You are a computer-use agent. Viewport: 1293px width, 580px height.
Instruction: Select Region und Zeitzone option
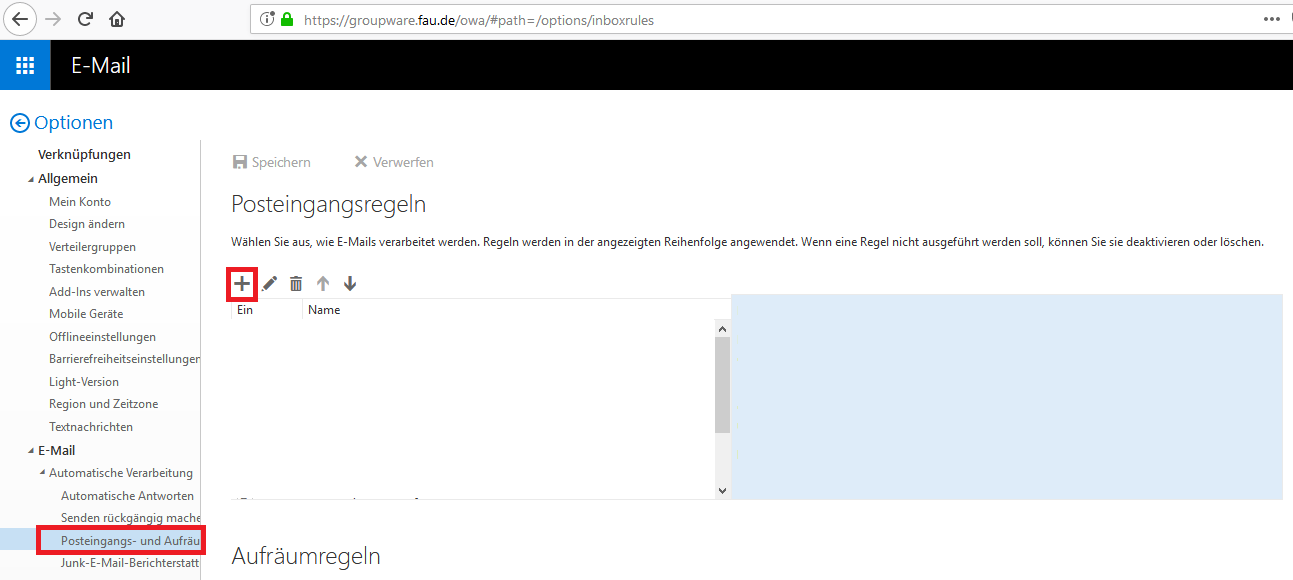tap(103, 404)
